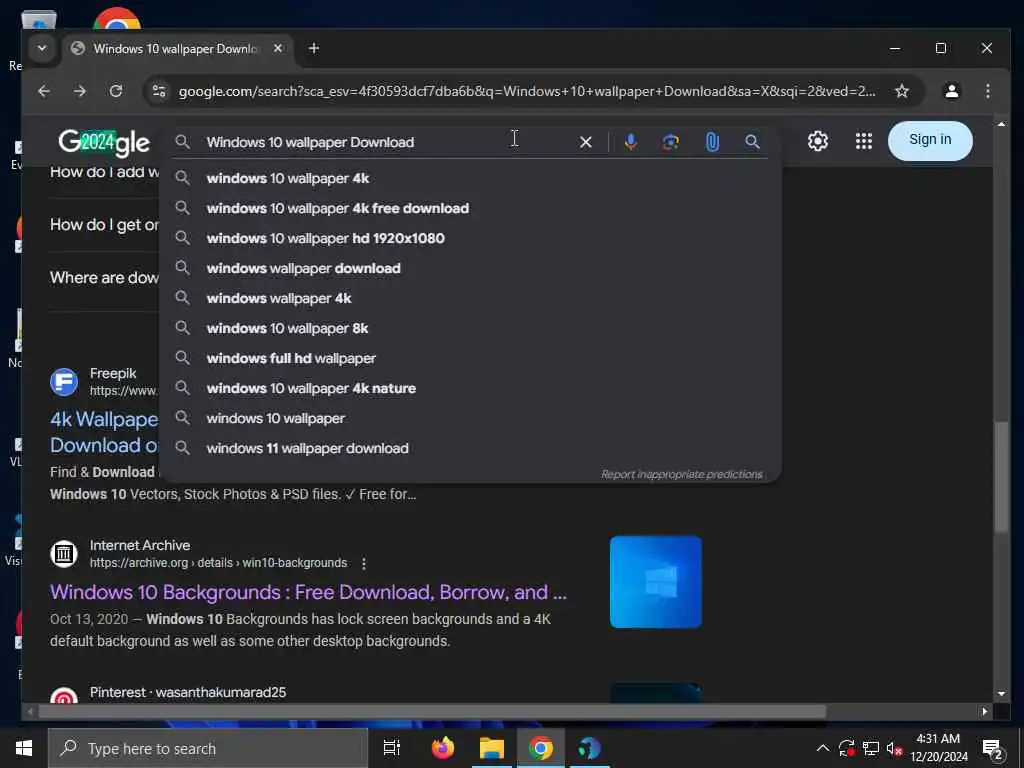Open Chrome three-dot menu
The height and width of the screenshot is (768, 1024).
pos(987,91)
